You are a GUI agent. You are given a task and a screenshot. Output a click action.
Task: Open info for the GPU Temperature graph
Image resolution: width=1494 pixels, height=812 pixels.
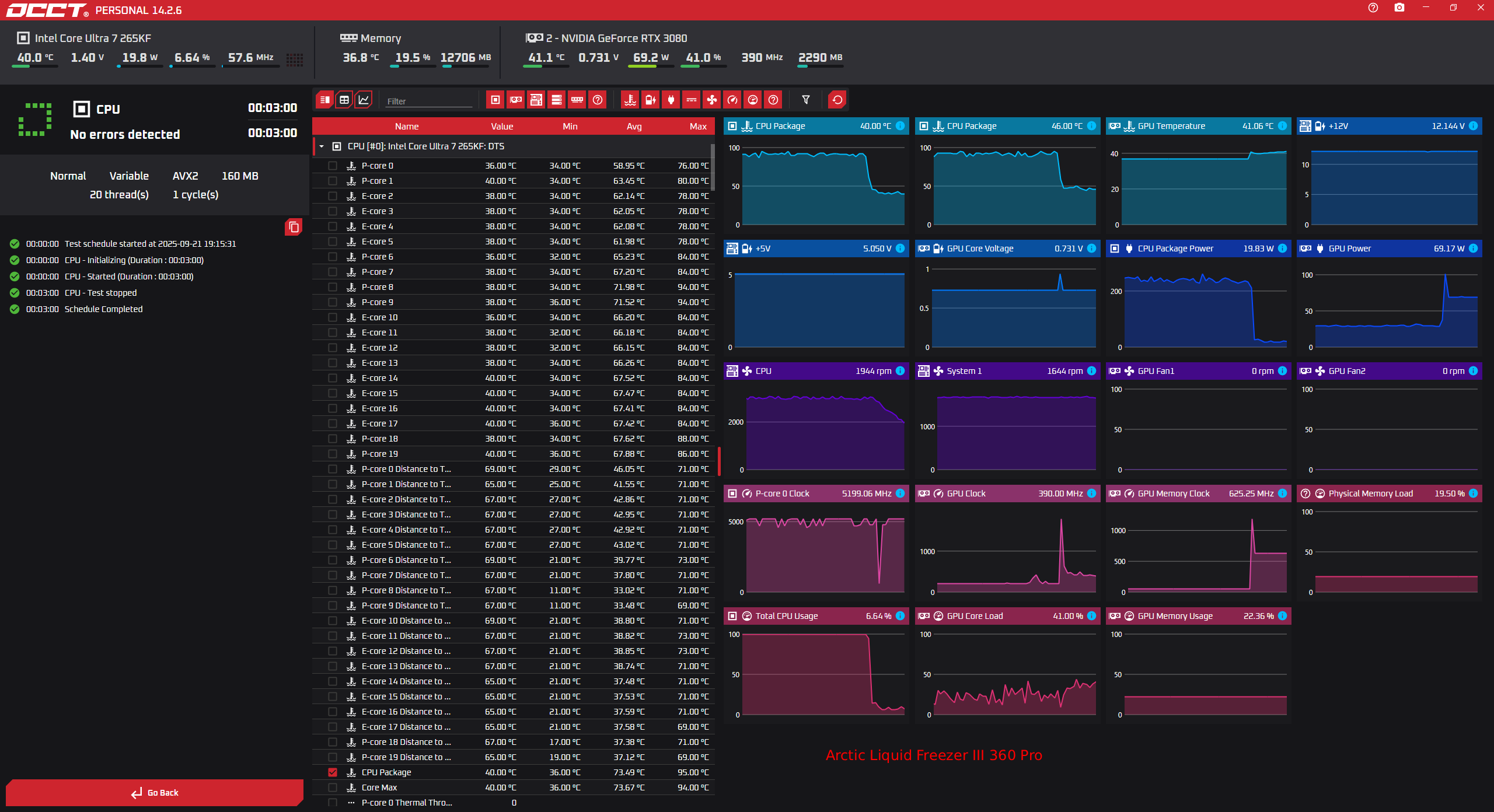[1282, 126]
